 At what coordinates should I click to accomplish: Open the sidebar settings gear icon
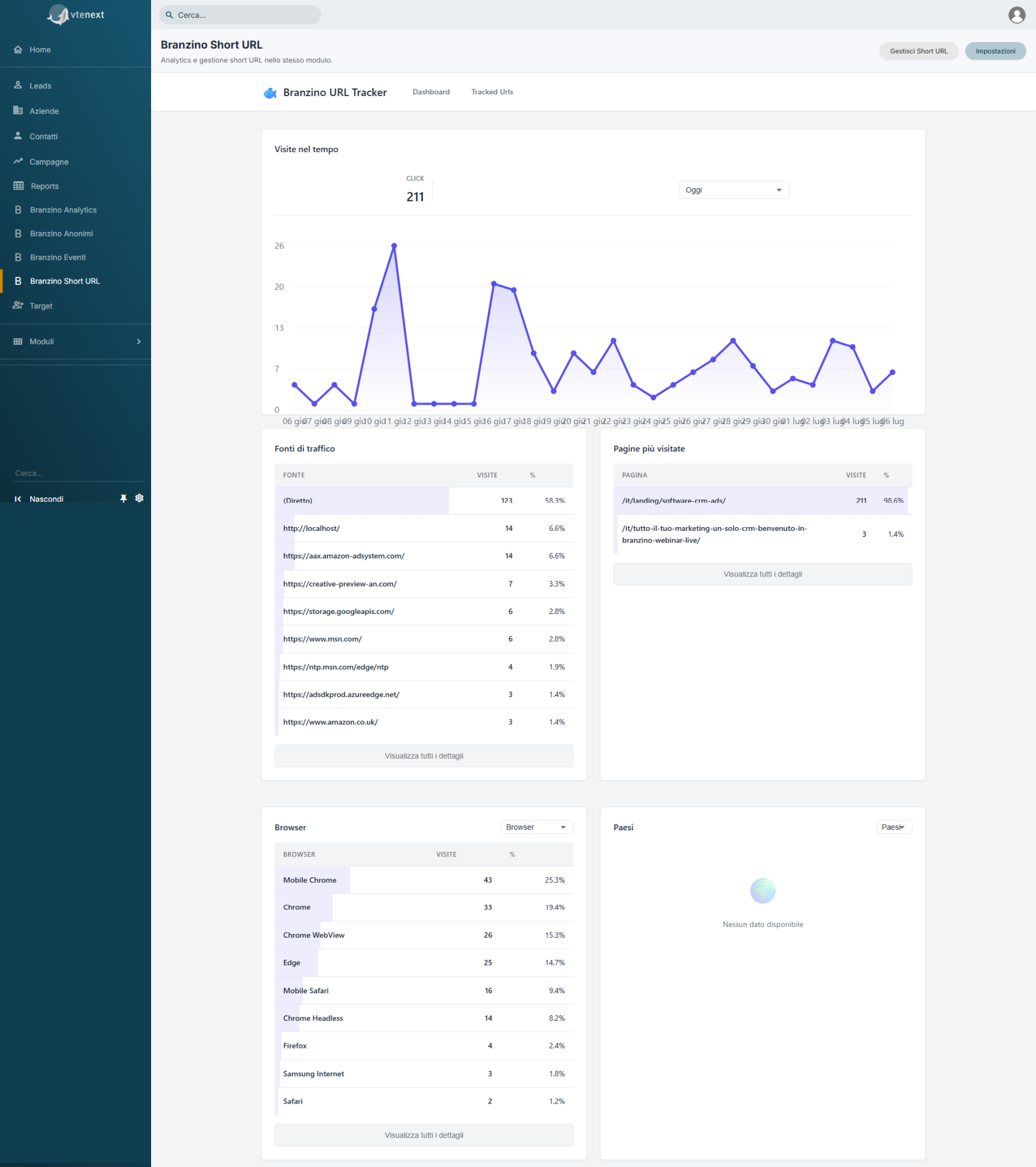[x=139, y=498]
